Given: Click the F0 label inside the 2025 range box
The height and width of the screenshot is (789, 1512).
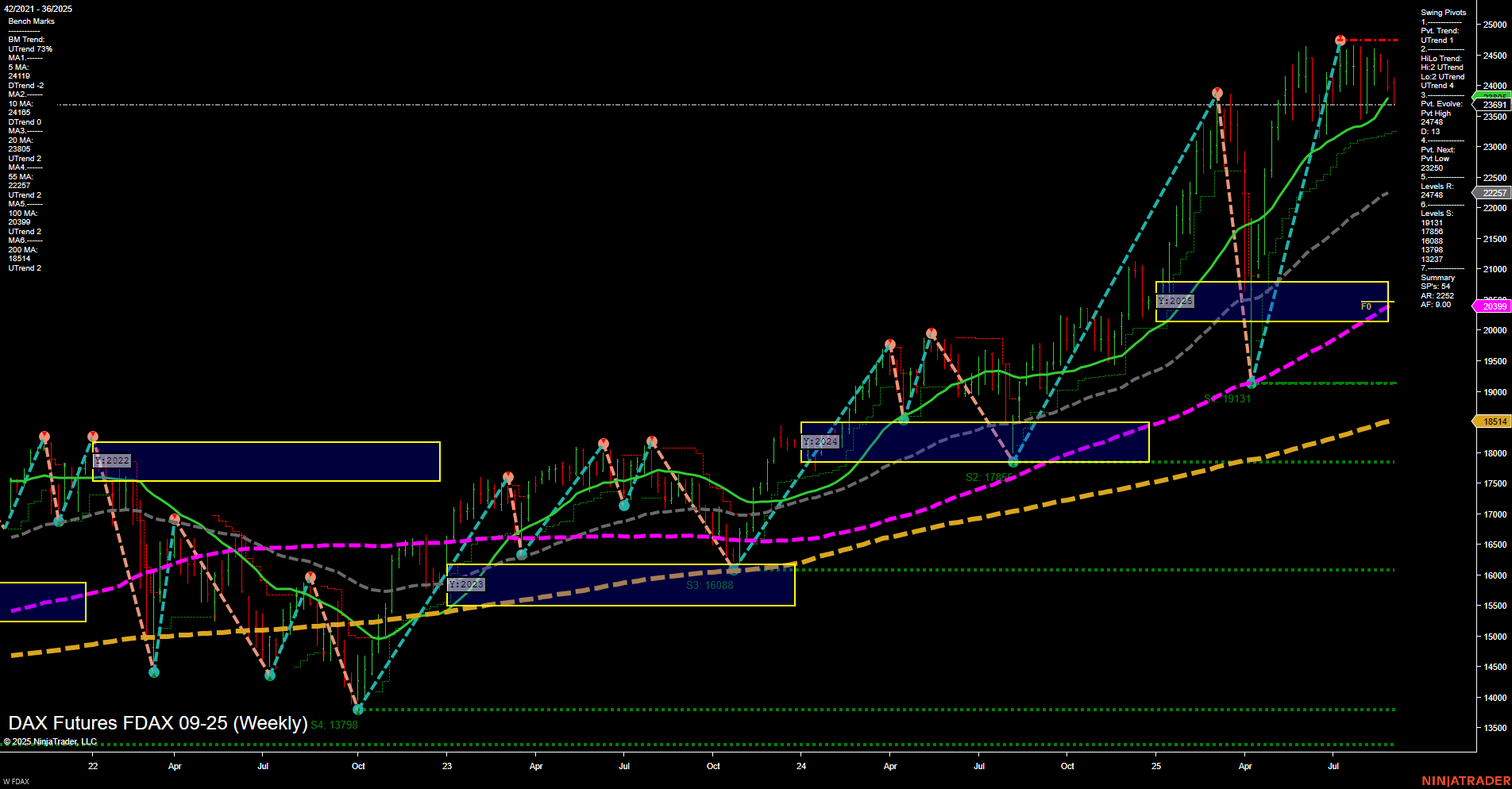Looking at the screenshot, I should [x=1365, y=306].
